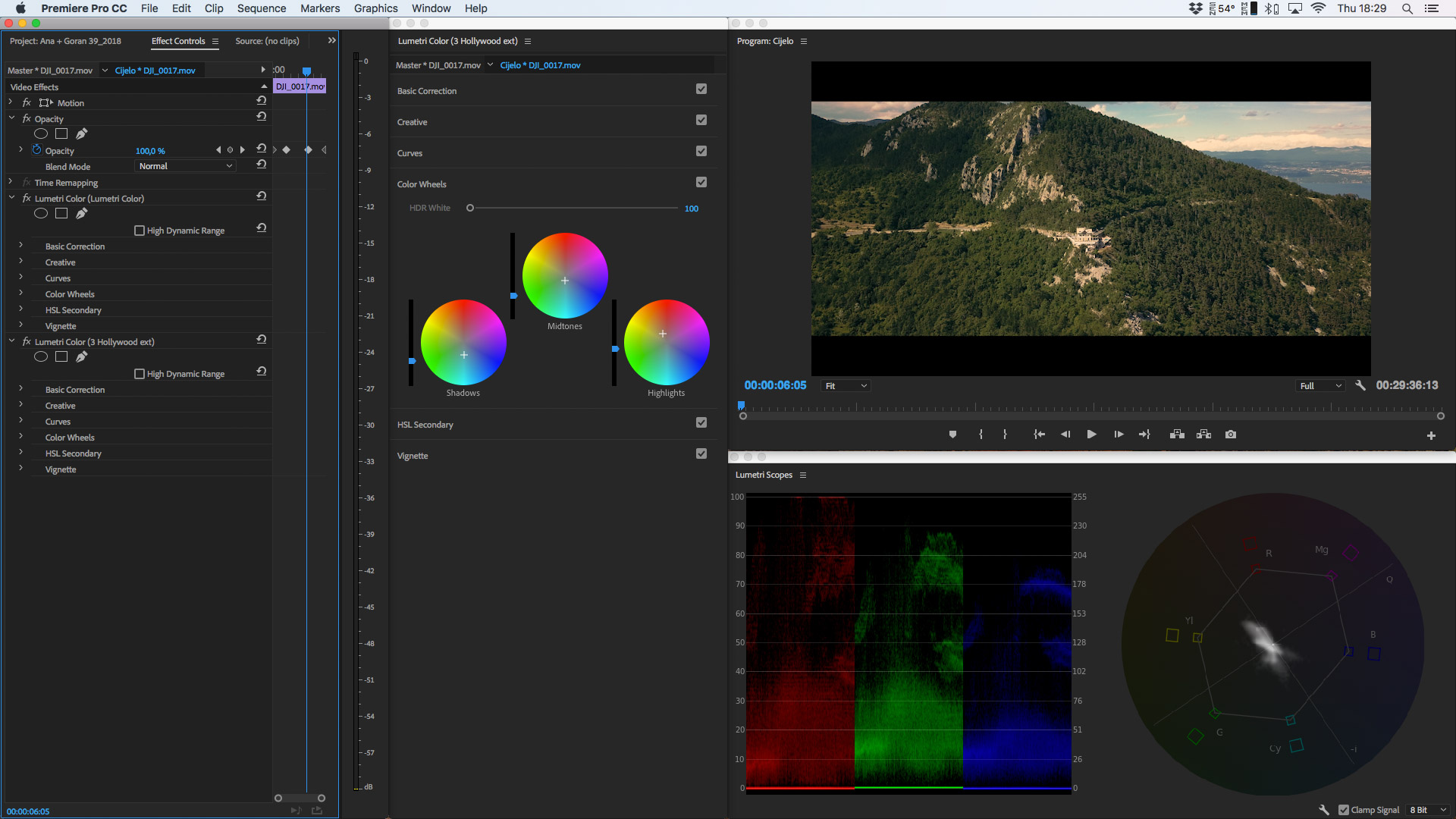Open the Creative section in Lumetri panel
Viewport: 1456px width, 819px height.
point(412,122)
